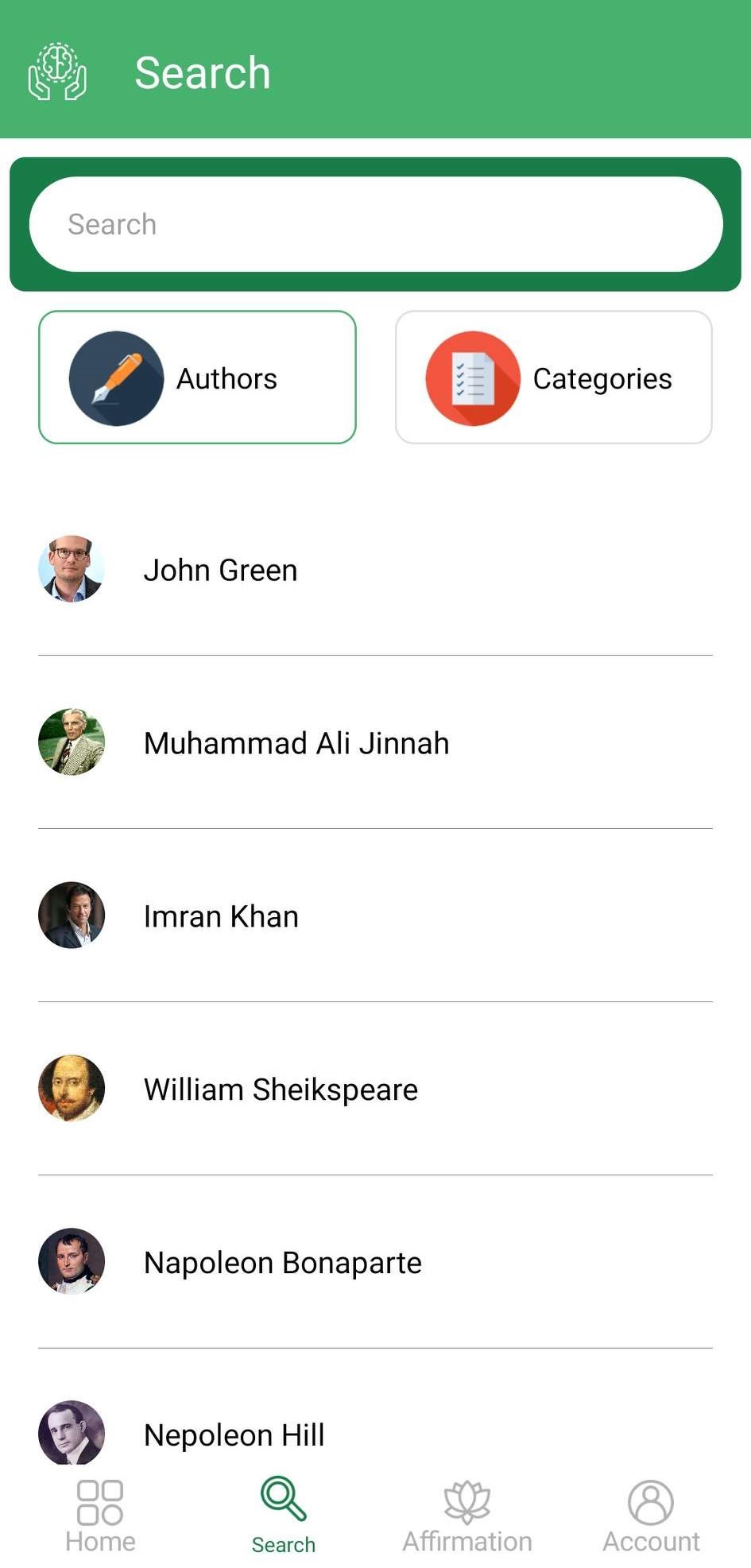Tap the brain-in-hands app logo
This screenshot has width=751, height=1568.
point(57,72)
